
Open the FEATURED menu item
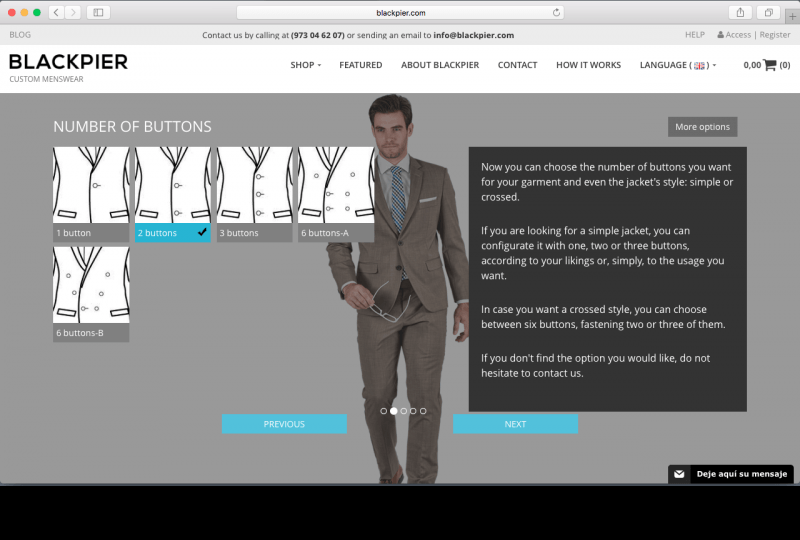coord(361,65)
